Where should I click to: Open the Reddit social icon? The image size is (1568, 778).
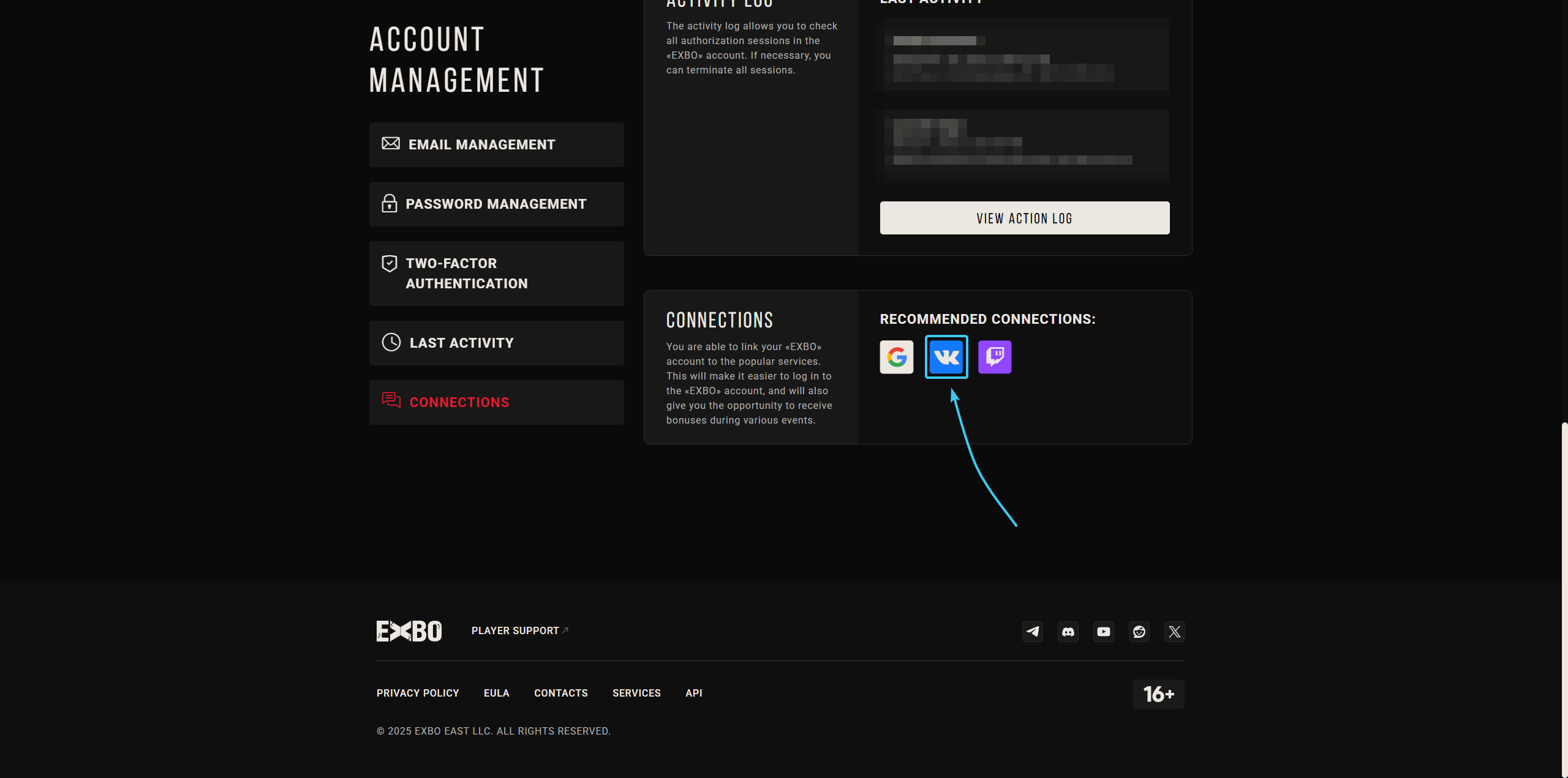pyautogui.click(x=1139, y=632)
